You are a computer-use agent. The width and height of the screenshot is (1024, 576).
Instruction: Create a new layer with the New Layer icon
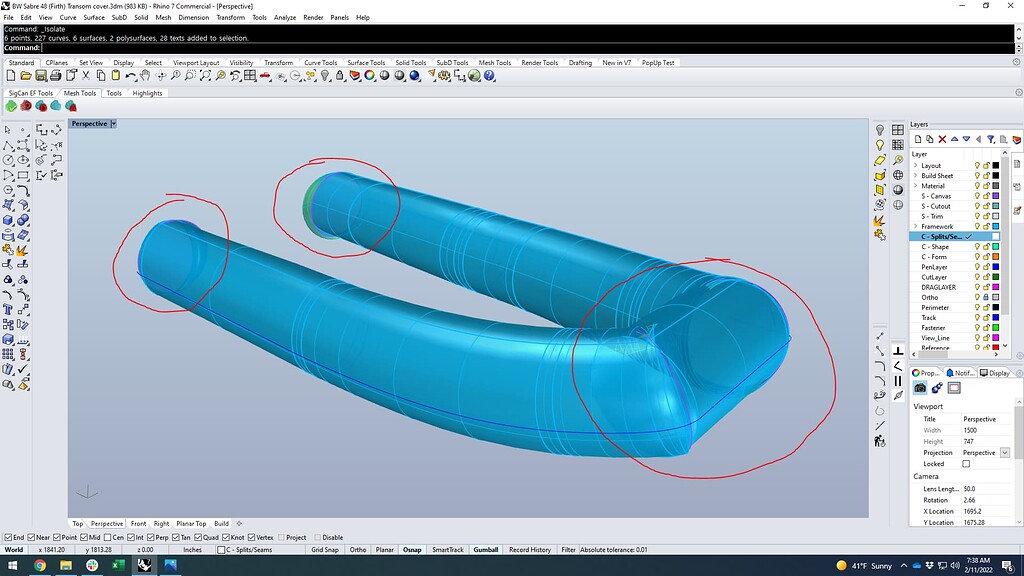coord(919,138)
